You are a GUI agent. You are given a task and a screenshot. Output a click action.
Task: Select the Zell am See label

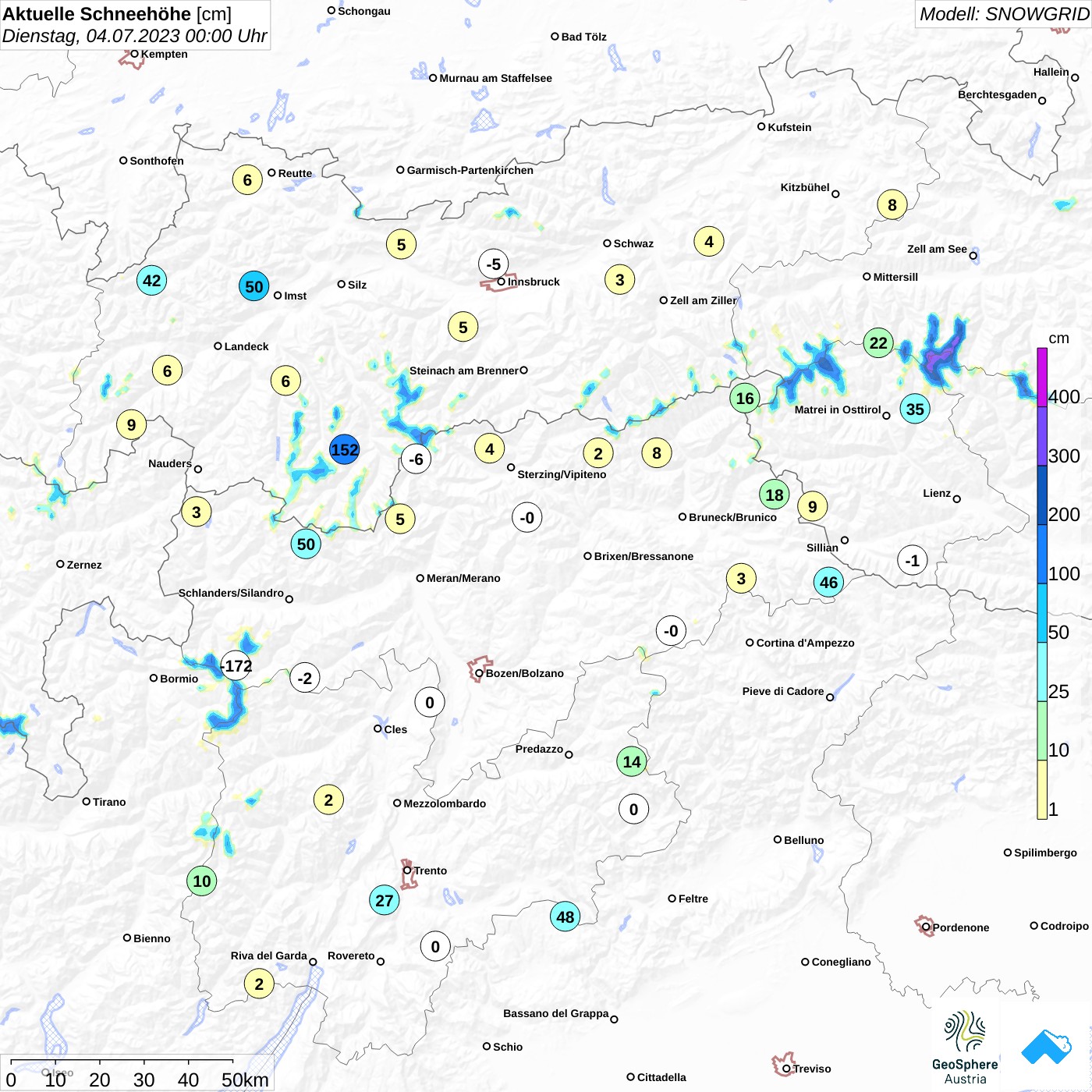point(937,249)
